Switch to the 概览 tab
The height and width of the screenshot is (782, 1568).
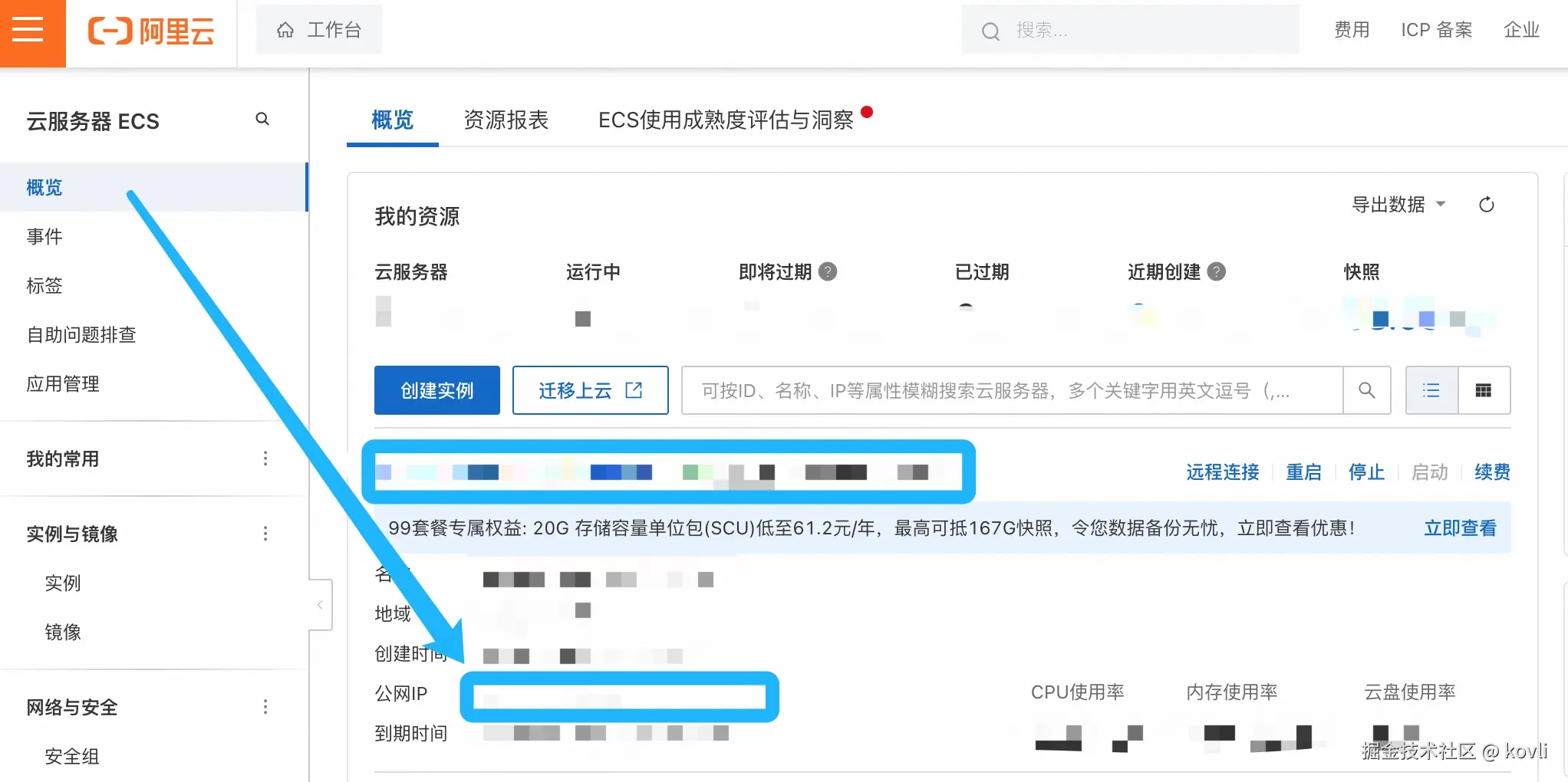(x=393, y=120)
